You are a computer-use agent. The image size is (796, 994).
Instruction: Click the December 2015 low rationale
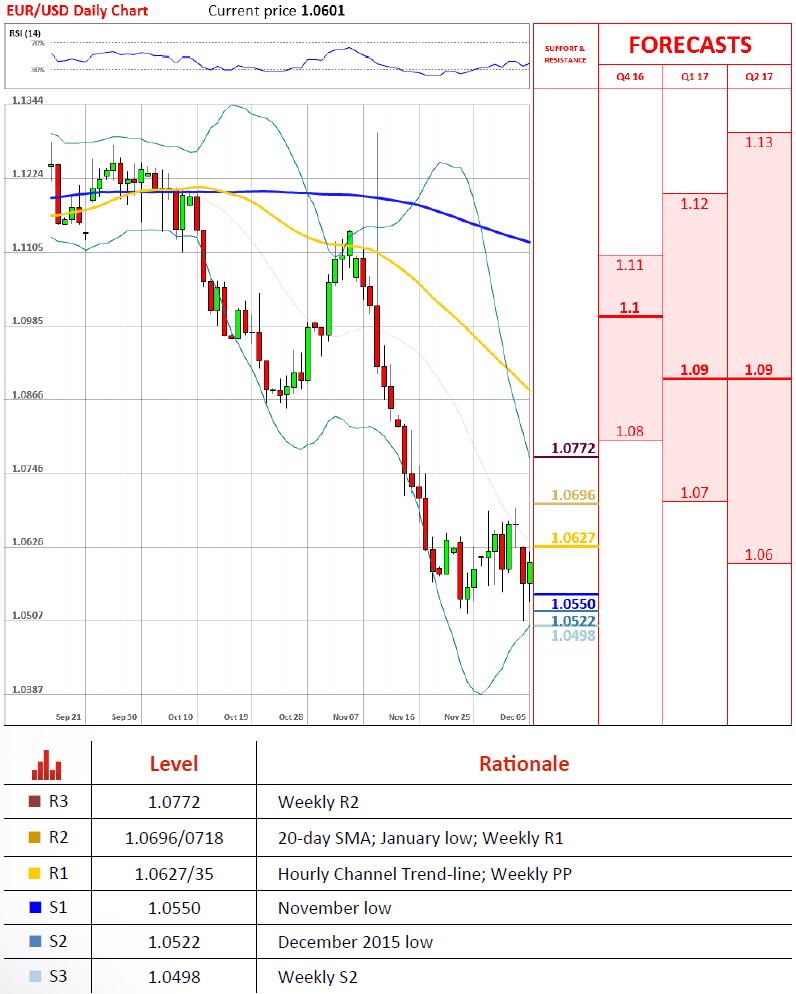(356, 942)
